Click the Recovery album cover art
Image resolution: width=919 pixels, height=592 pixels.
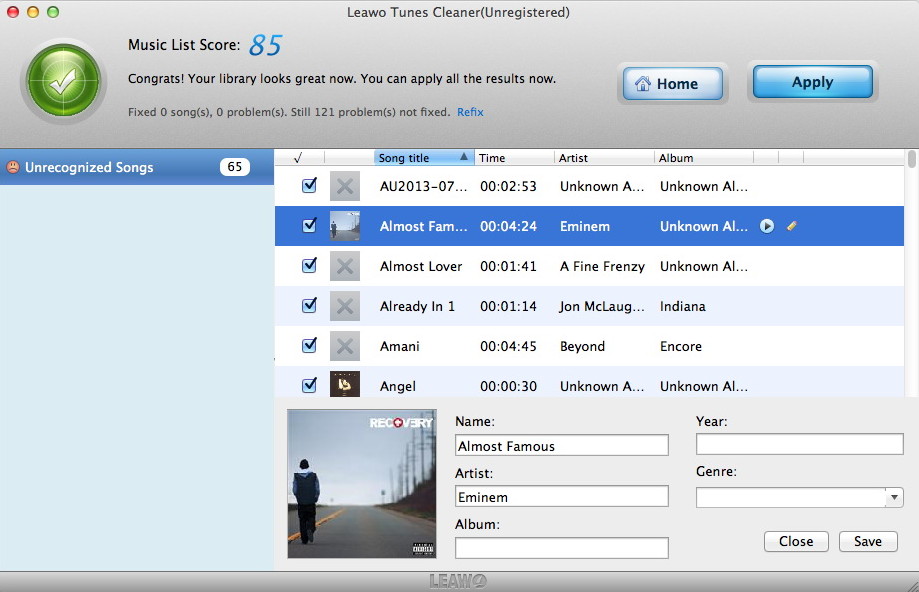pyautogui.click(x=362, y=484)
